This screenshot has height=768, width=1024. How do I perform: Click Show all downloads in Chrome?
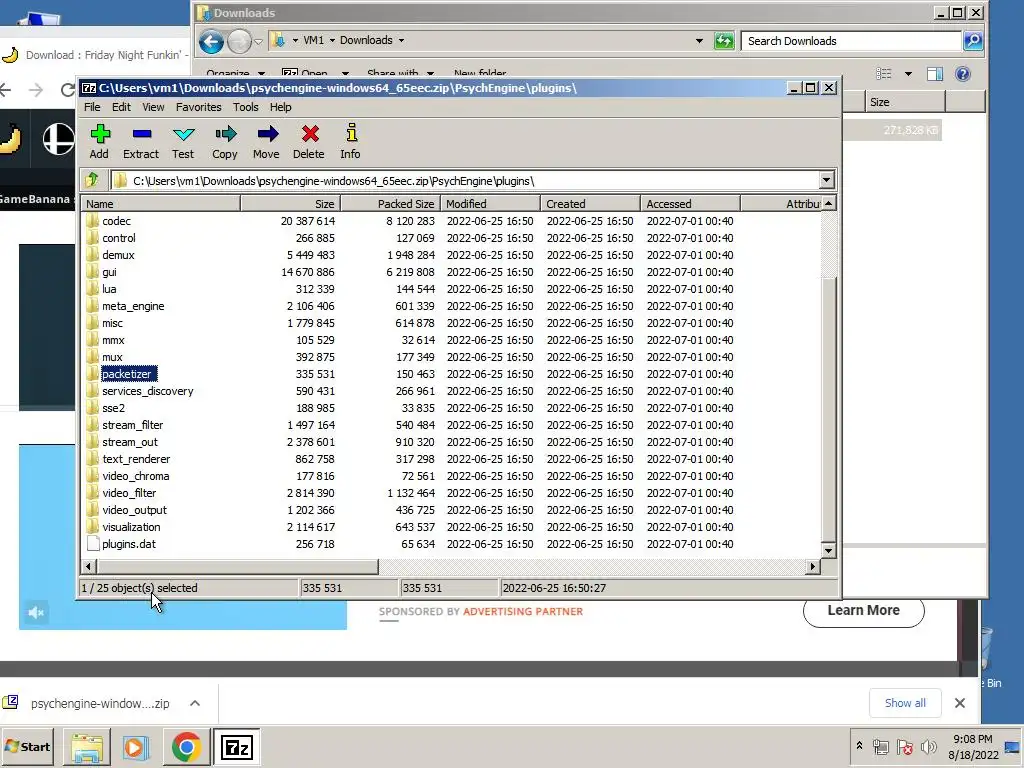pyautogui.click(x=905, y=703)
